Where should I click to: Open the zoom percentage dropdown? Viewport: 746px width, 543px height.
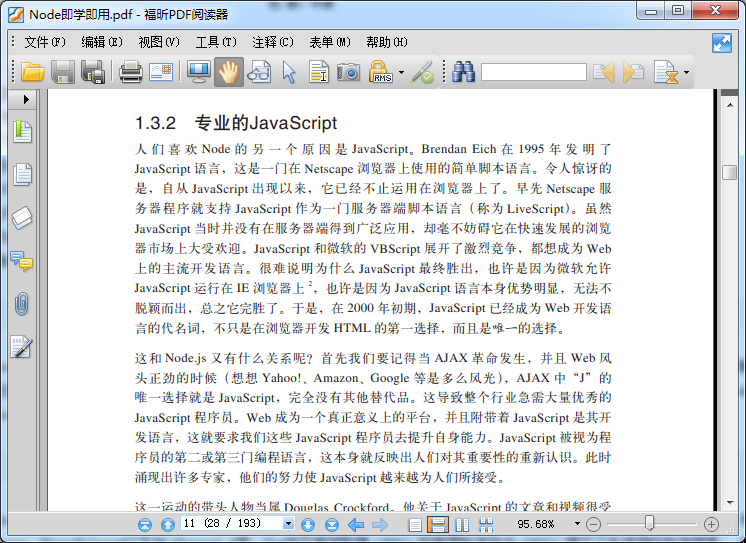tap(577, 524)
